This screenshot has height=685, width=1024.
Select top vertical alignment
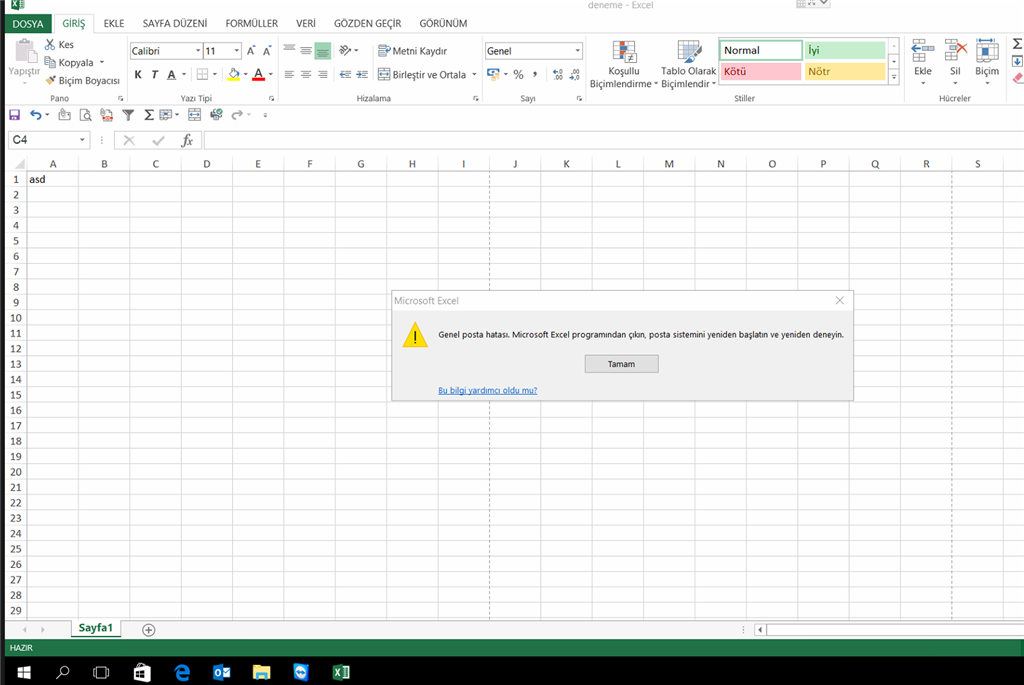pyautogui.click(x=289, y=50)
